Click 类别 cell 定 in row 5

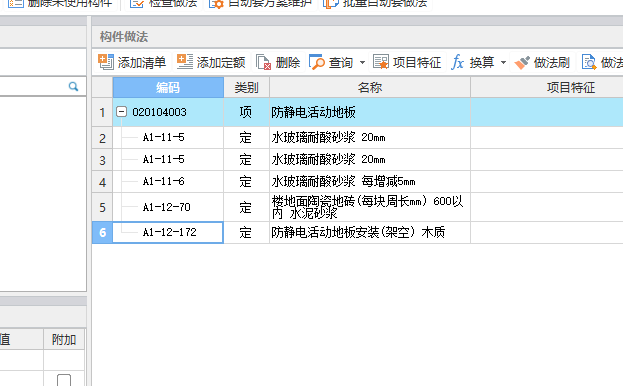(x=246, y=207)
